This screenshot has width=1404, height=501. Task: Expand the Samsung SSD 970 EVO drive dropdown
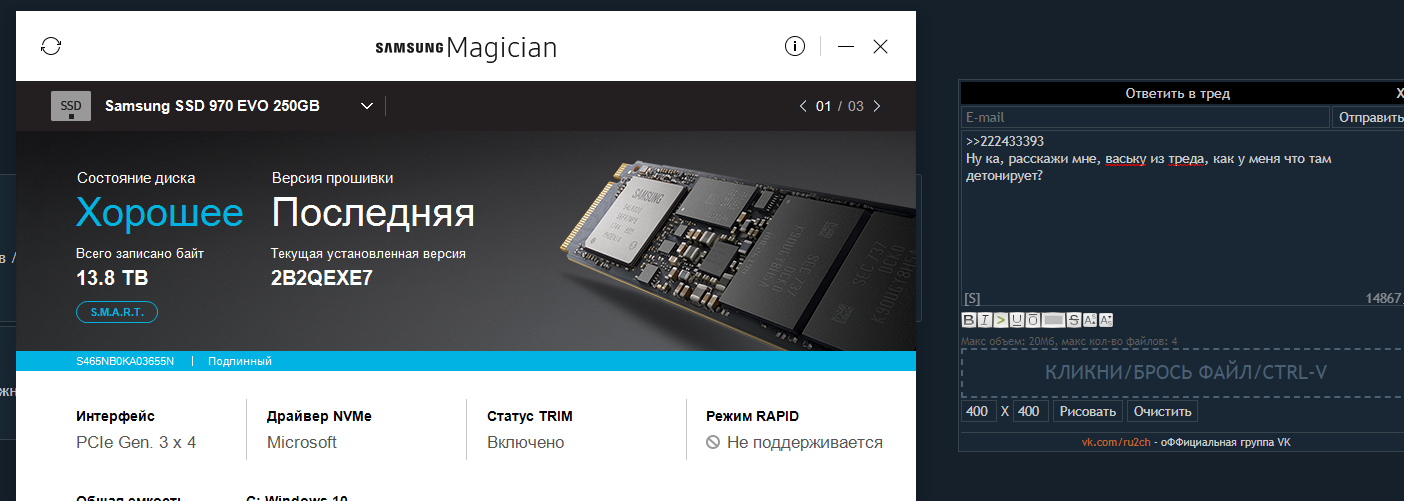[367, 106]
